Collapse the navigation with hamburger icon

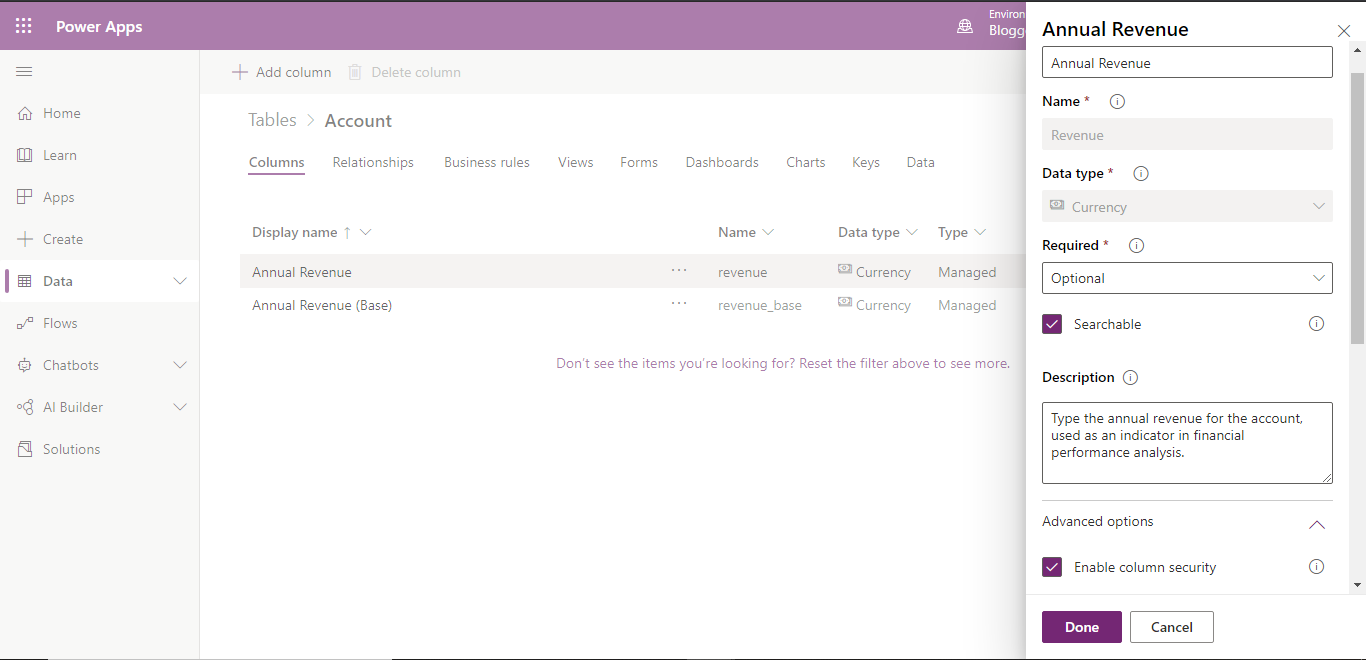coord(24,71)
